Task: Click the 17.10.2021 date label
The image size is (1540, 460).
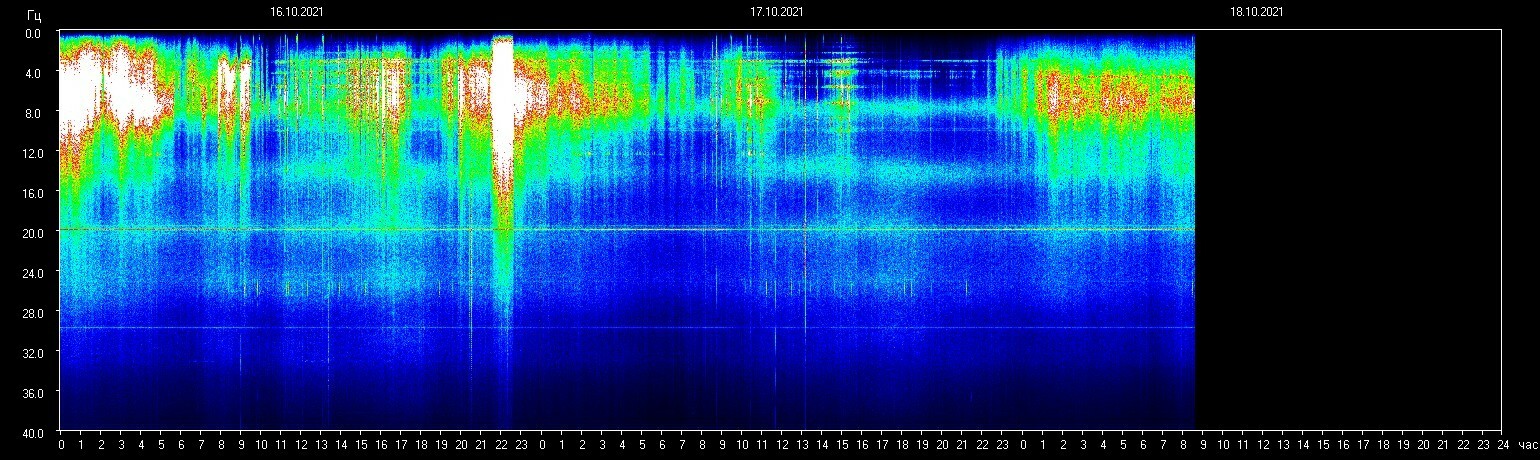Action: point(777,12)
